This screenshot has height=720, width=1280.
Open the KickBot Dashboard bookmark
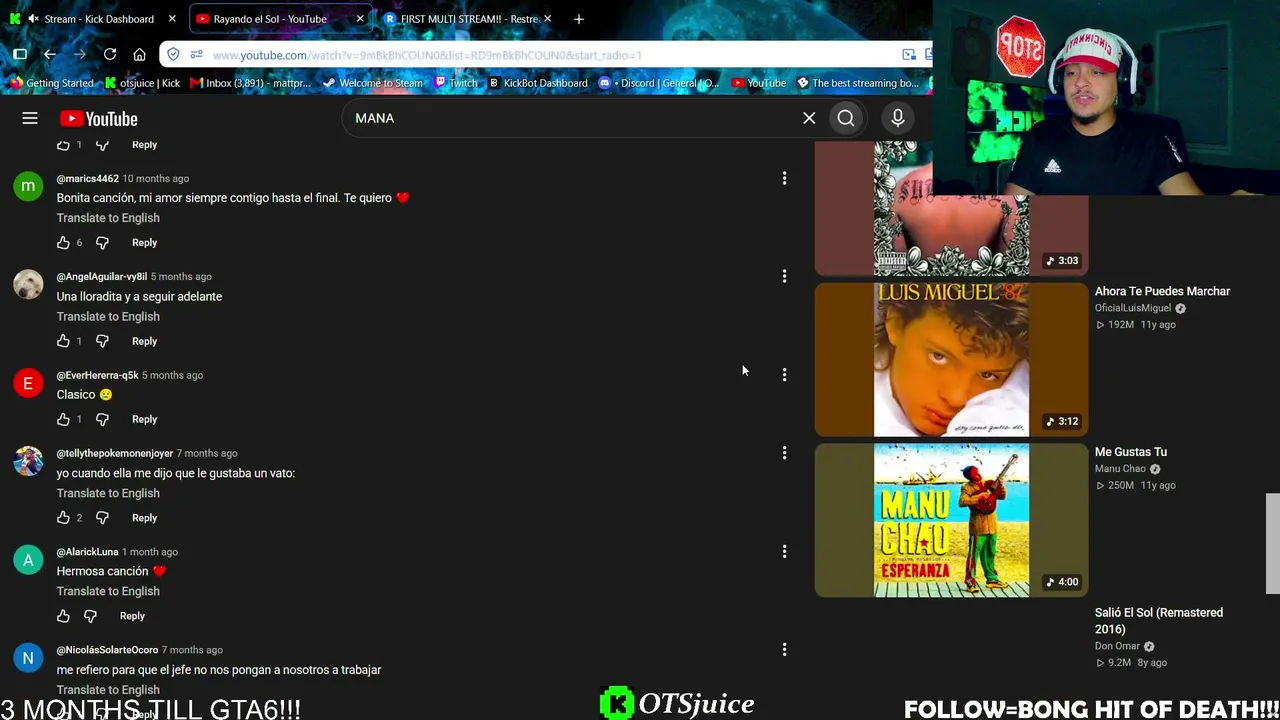coord(538,83)
